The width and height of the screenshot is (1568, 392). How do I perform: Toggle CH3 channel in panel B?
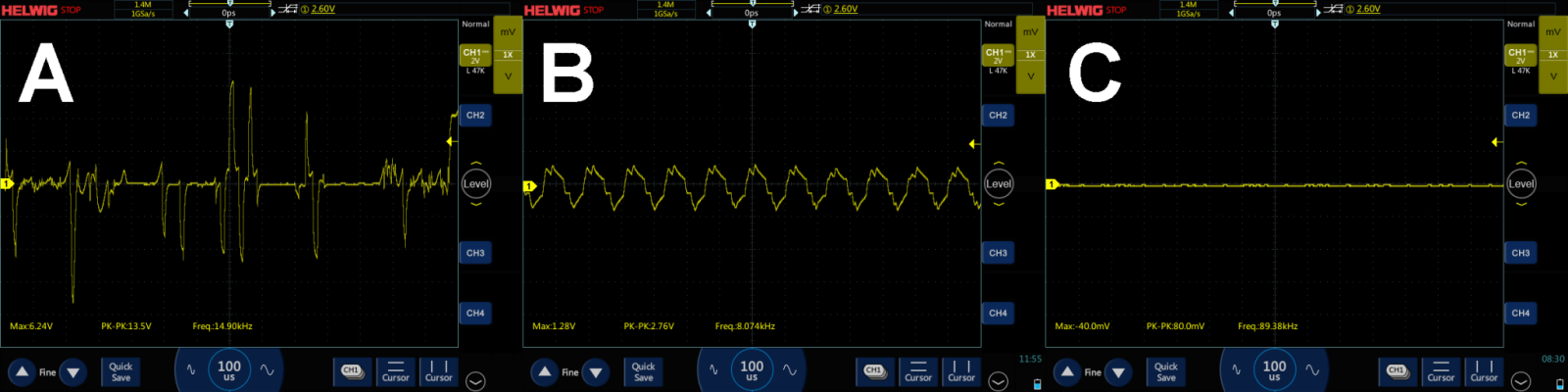click(x=998, y=253)
